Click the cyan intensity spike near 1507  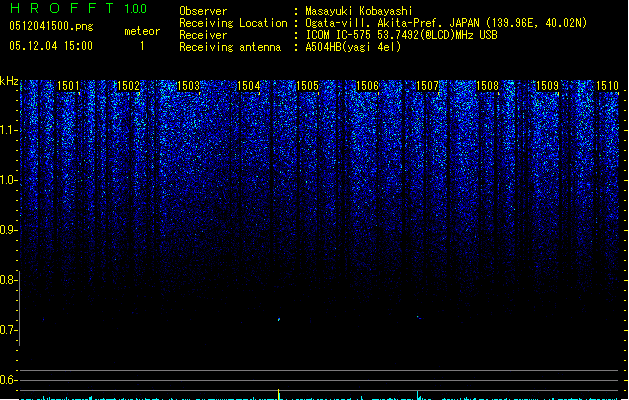pyautogui.click(x=418, y=395)
